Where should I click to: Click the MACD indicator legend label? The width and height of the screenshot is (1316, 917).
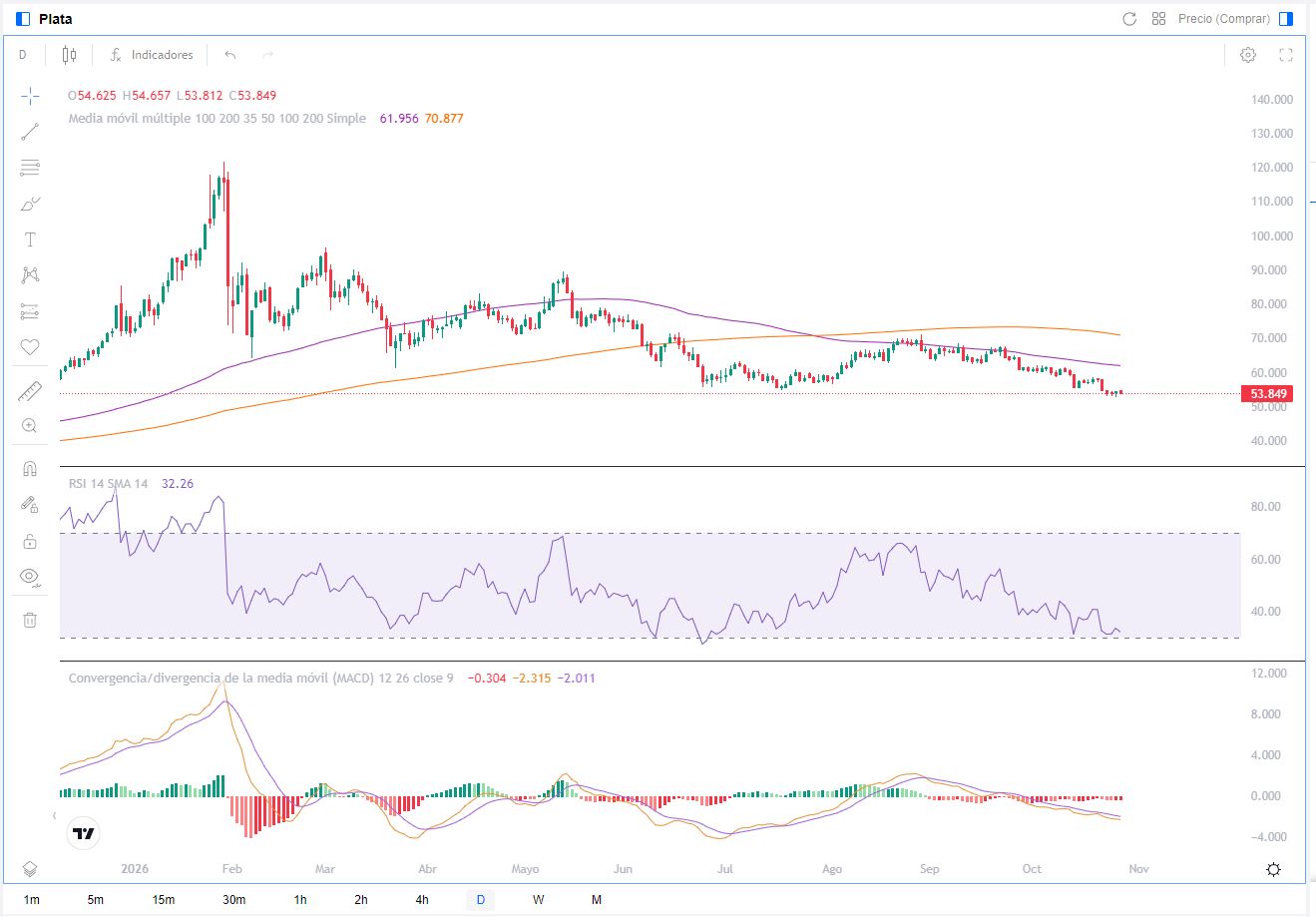[260, 678]
